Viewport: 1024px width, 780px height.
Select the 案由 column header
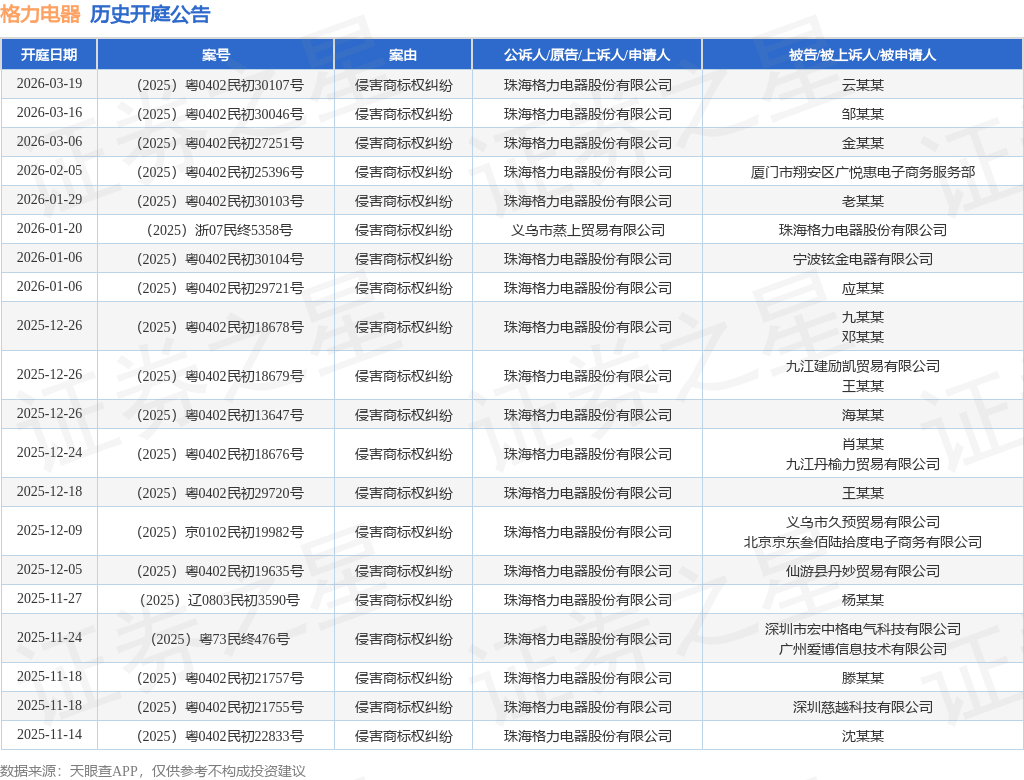click(403, 55)
